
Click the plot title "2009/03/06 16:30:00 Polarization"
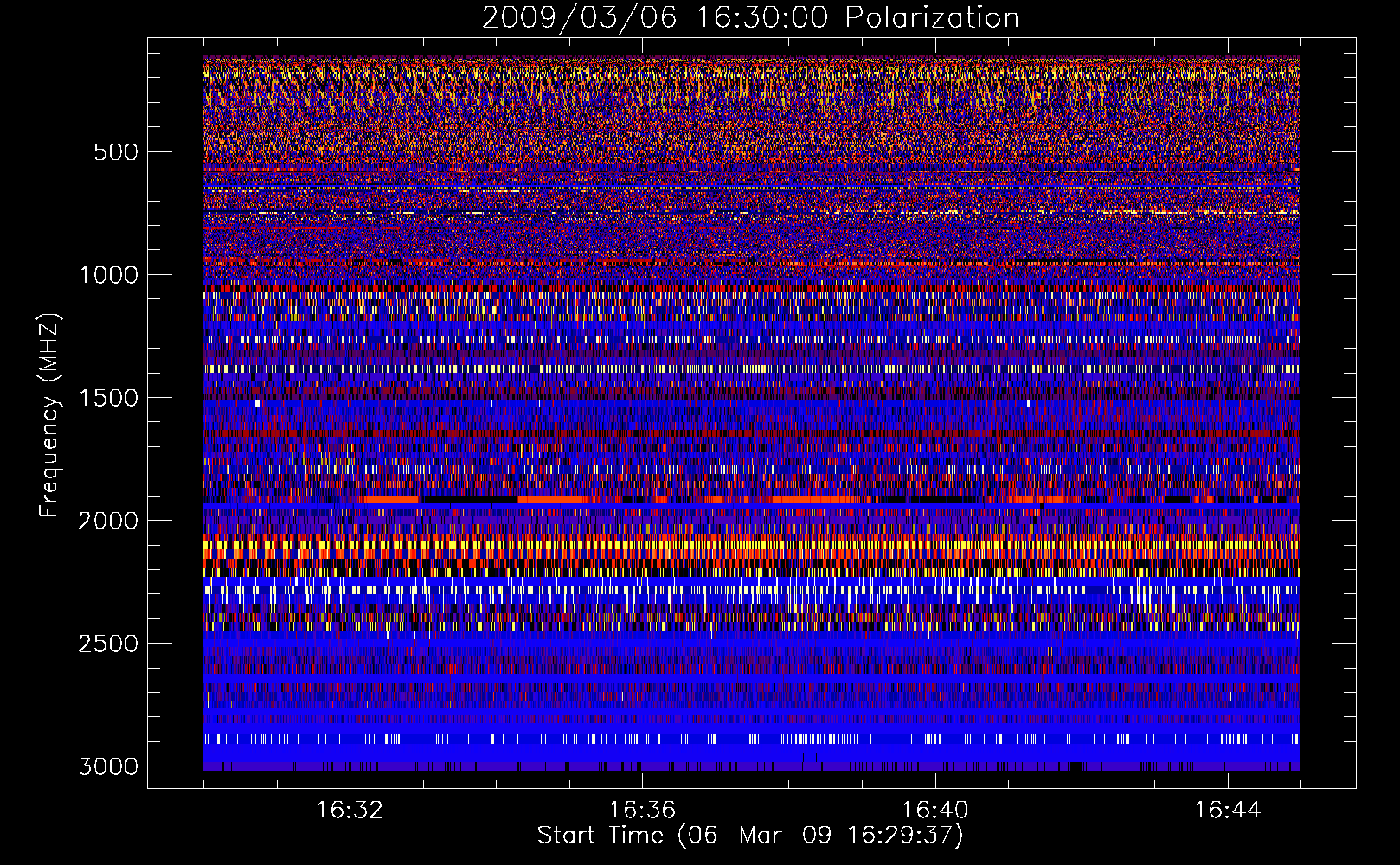click(750, 18)
